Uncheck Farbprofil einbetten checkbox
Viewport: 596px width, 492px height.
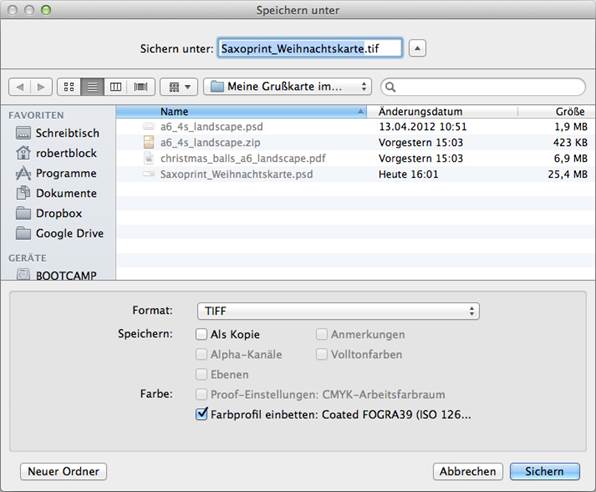[201, 414]
